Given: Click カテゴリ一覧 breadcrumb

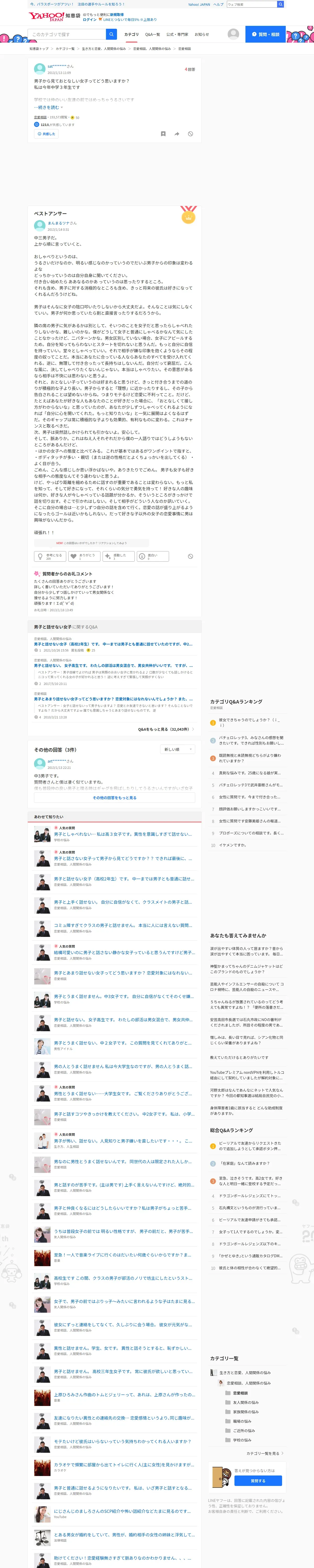Looking at the screenshot, I should pos(65,49).
